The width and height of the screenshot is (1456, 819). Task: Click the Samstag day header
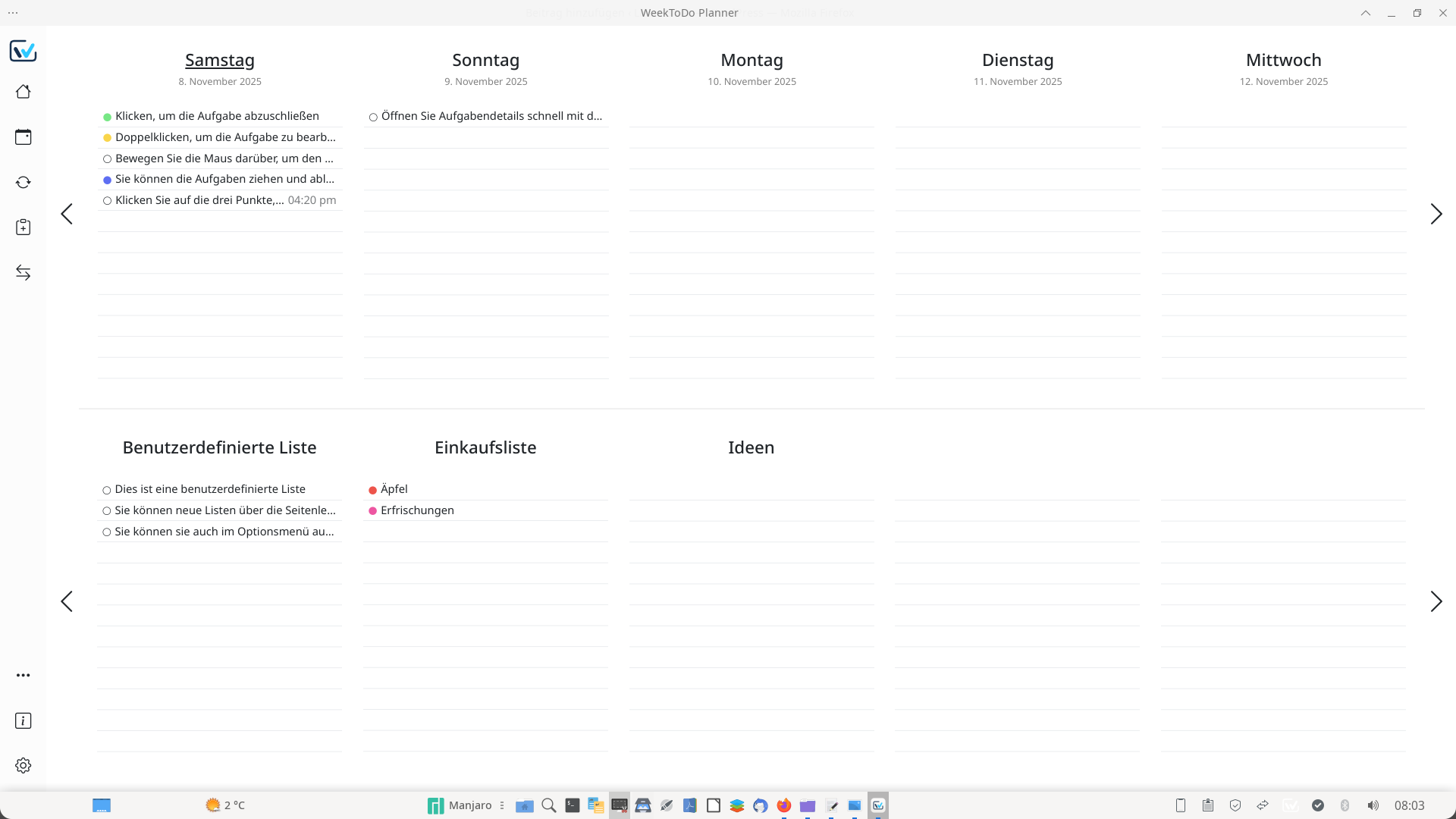[x=219, y=60]
